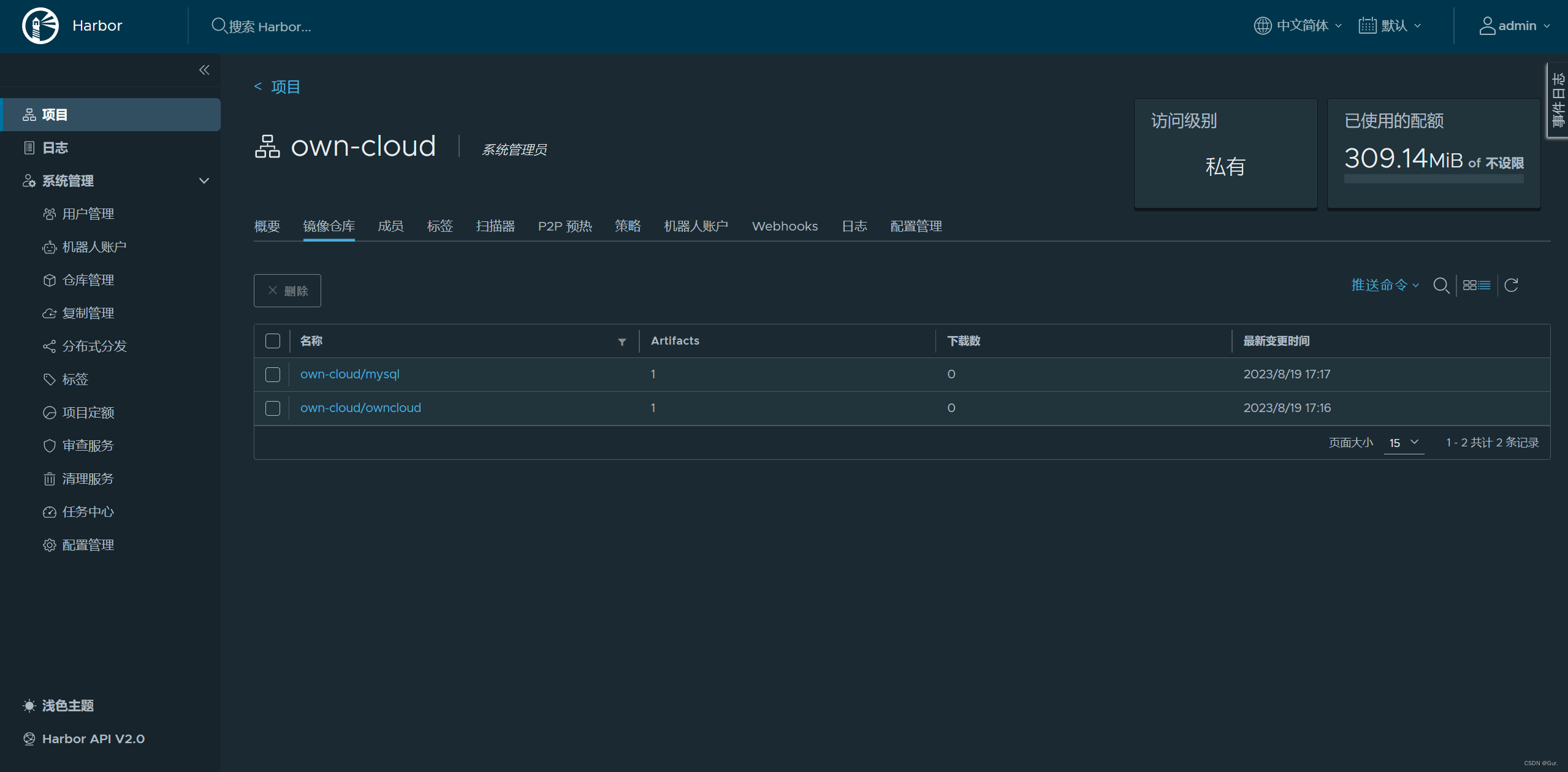Open the admin account dropdown
Viewport: 1568px width, 772px height.
pos(1514,26)
